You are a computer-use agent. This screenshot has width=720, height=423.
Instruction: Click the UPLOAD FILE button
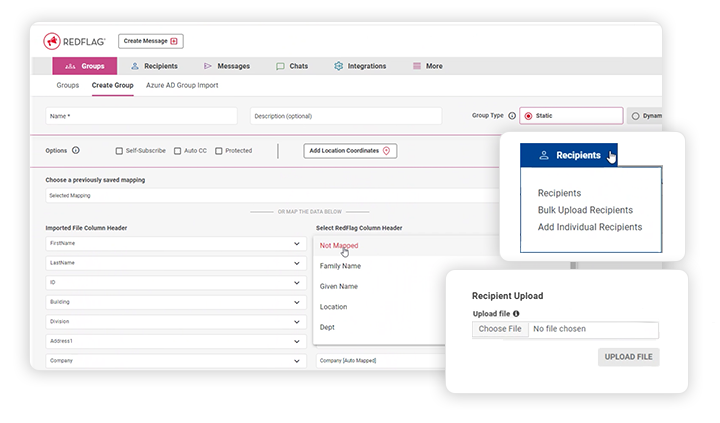(628, 357)
